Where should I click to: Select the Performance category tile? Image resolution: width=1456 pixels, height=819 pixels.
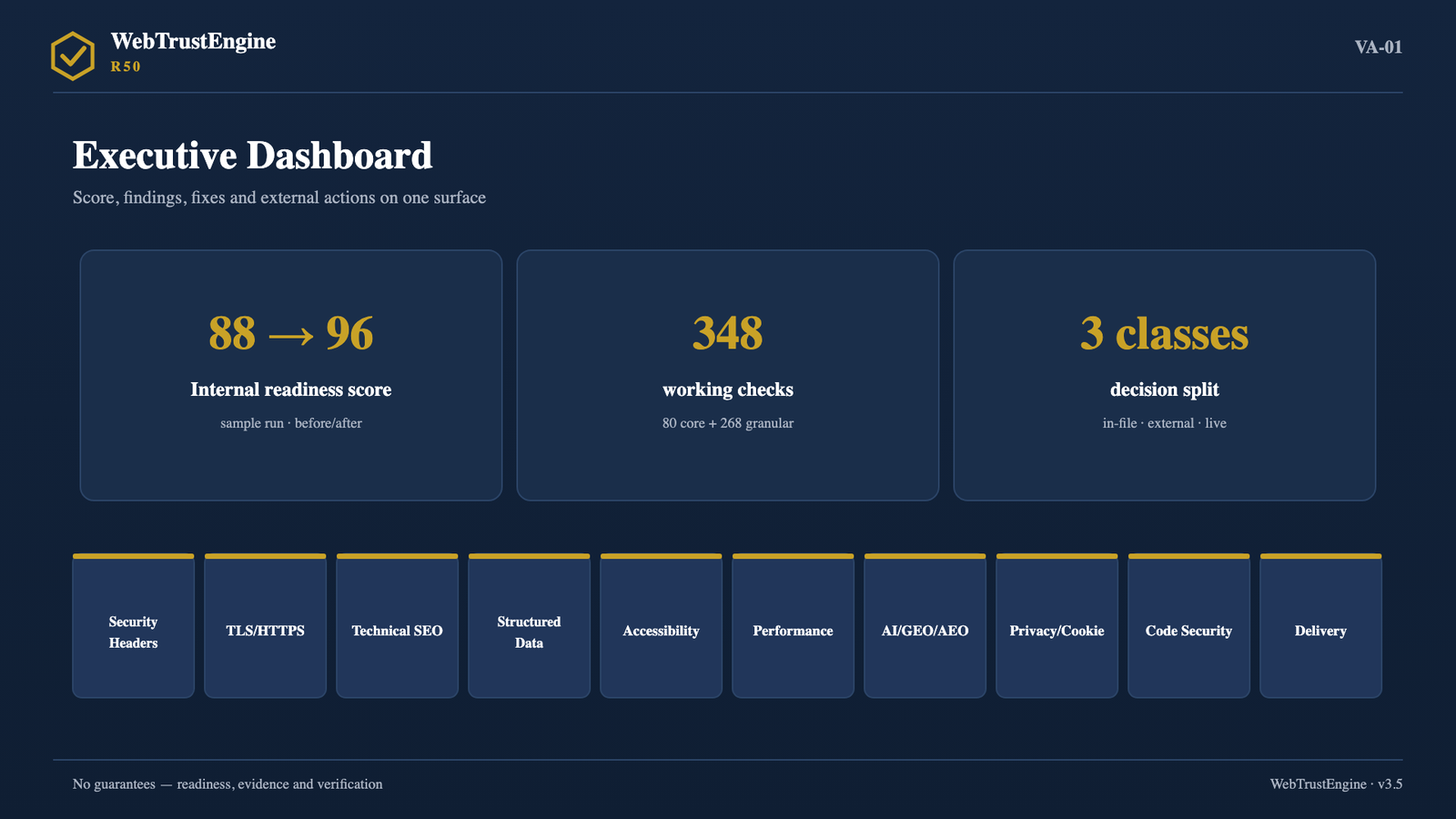794,626
